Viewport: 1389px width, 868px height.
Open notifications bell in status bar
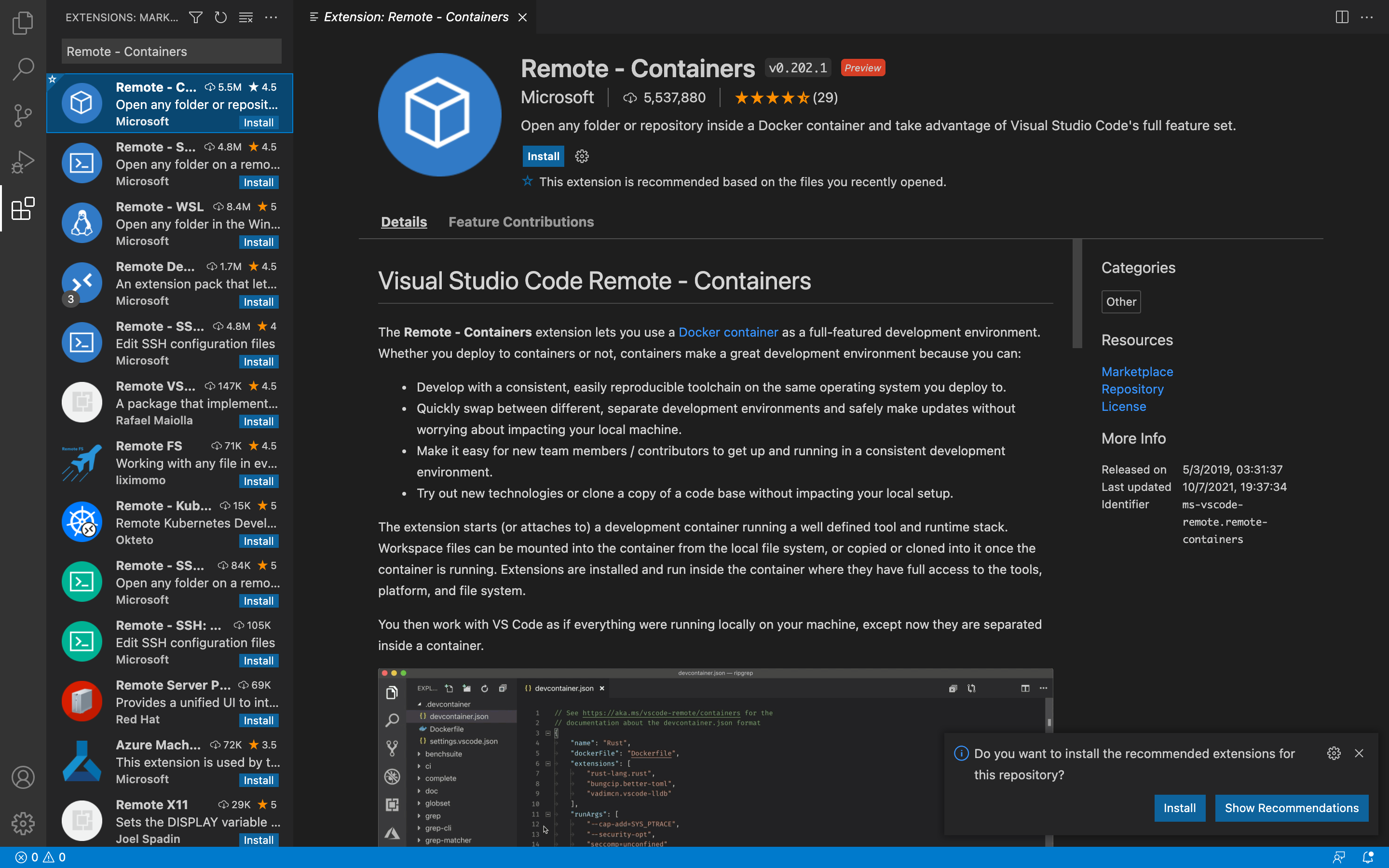1368,857
